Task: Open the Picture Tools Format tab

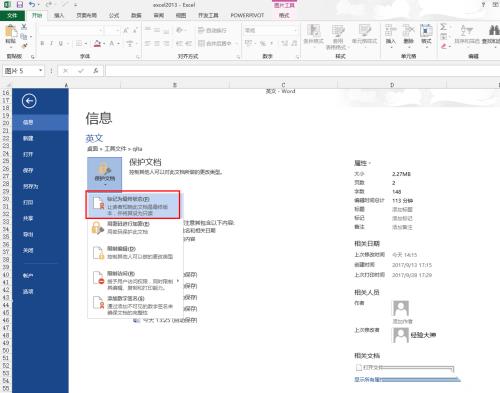Action: [284, 15]
